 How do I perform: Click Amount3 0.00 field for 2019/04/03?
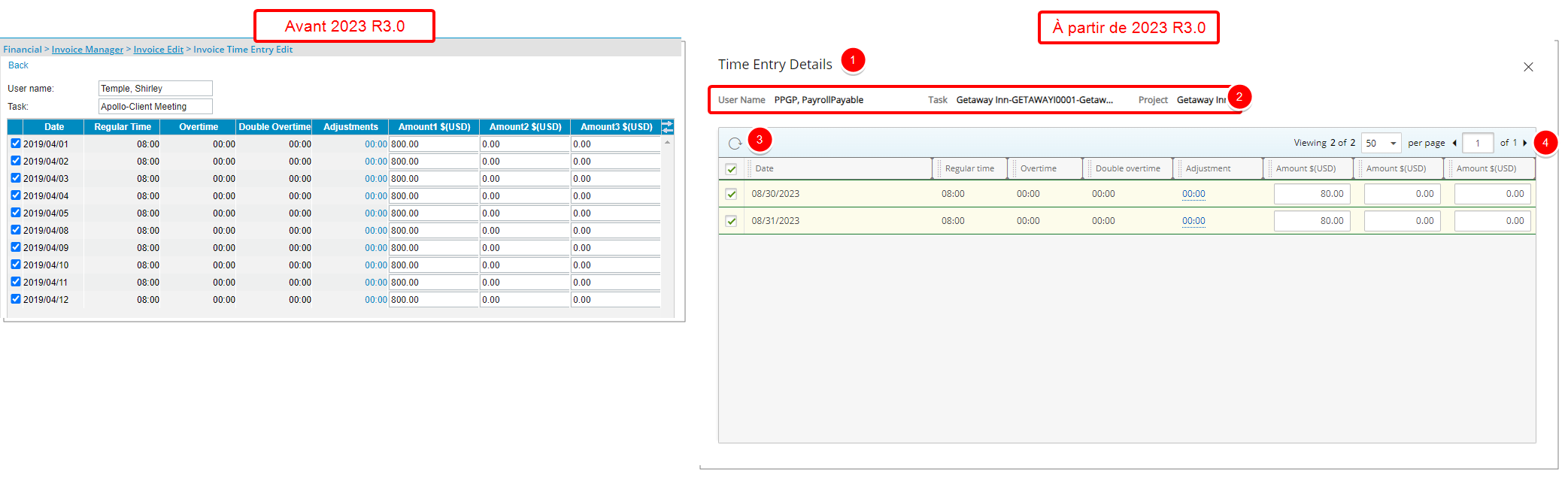616,179
